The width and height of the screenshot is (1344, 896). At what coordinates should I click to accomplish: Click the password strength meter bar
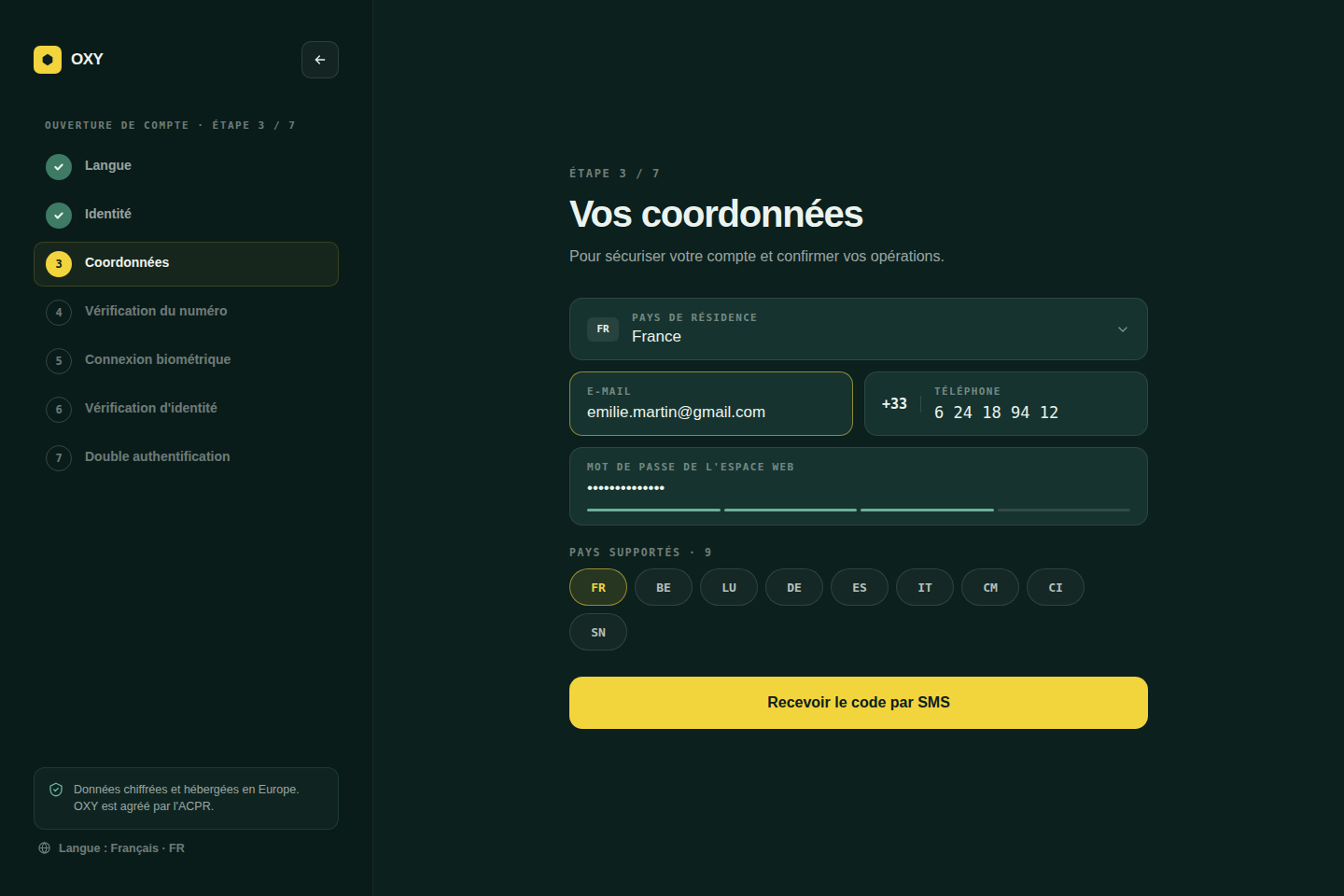(859, 510)
